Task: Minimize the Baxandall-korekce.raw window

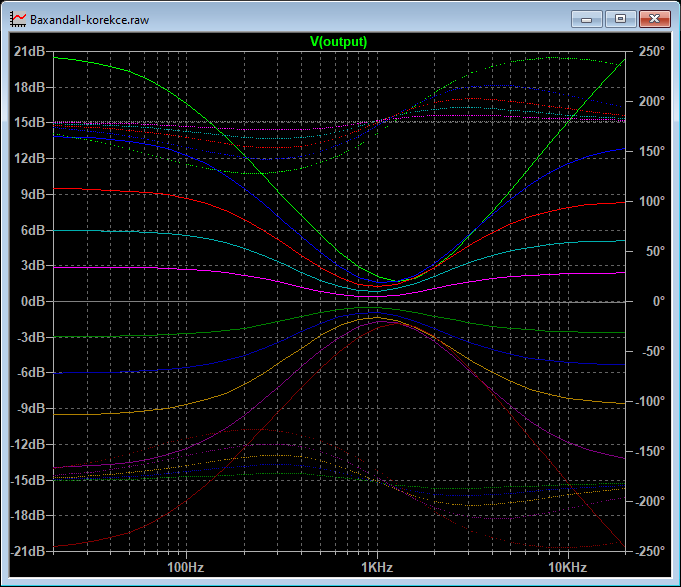Action: pos(586,19)
